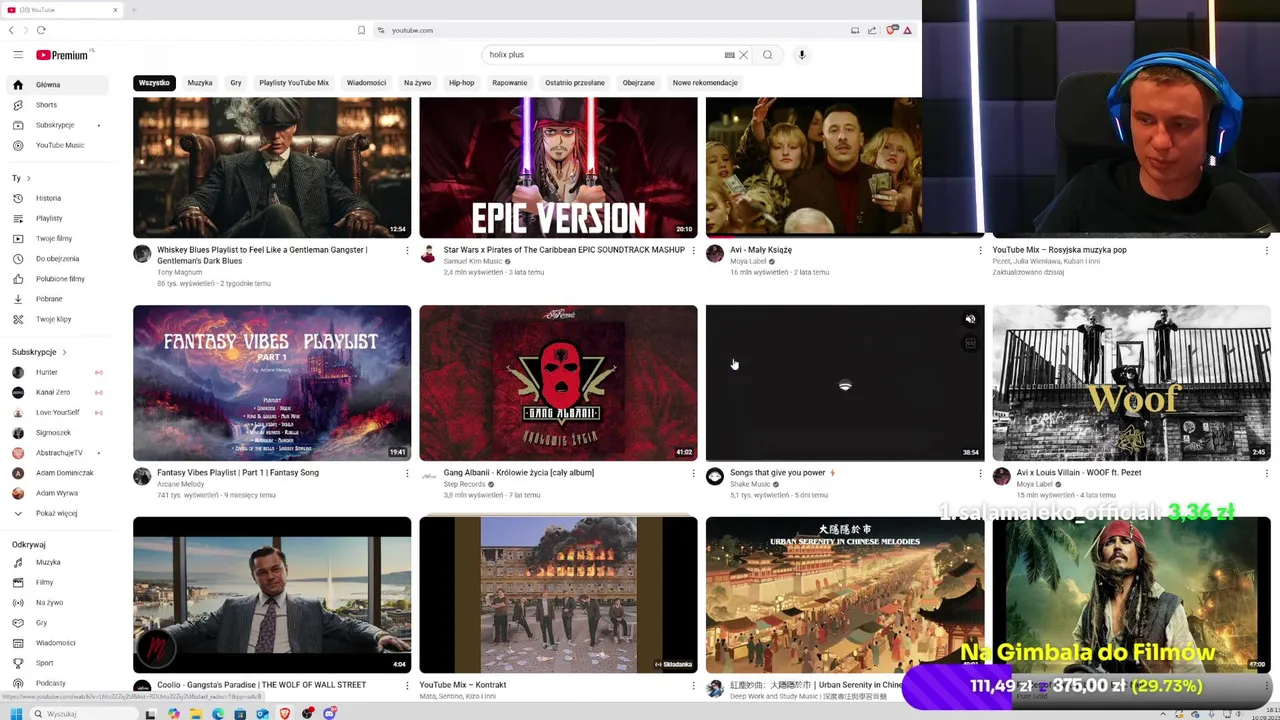Open Samuel Kim Music channel link
The height and width of the screenshot is (720, 1280).
473,261
